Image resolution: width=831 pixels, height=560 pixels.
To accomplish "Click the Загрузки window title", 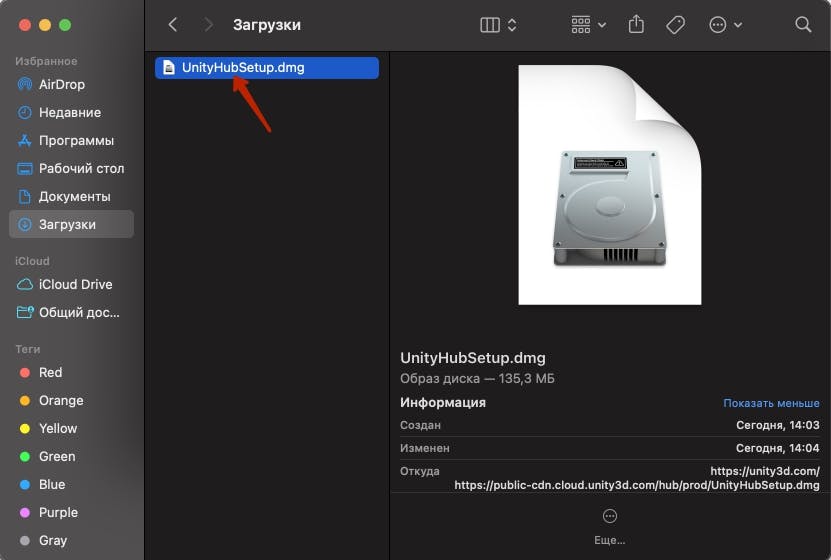I will [x=267, y=25].
